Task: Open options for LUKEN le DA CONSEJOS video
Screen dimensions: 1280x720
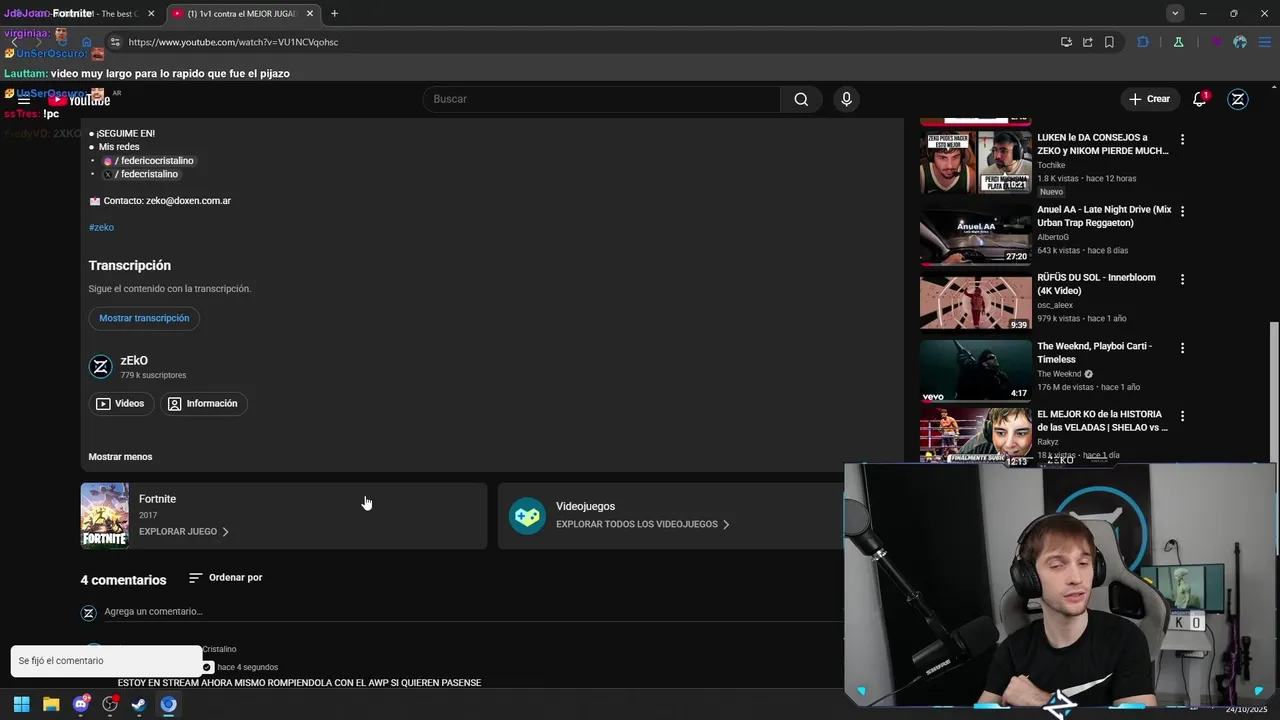Action: point(1182,140)
